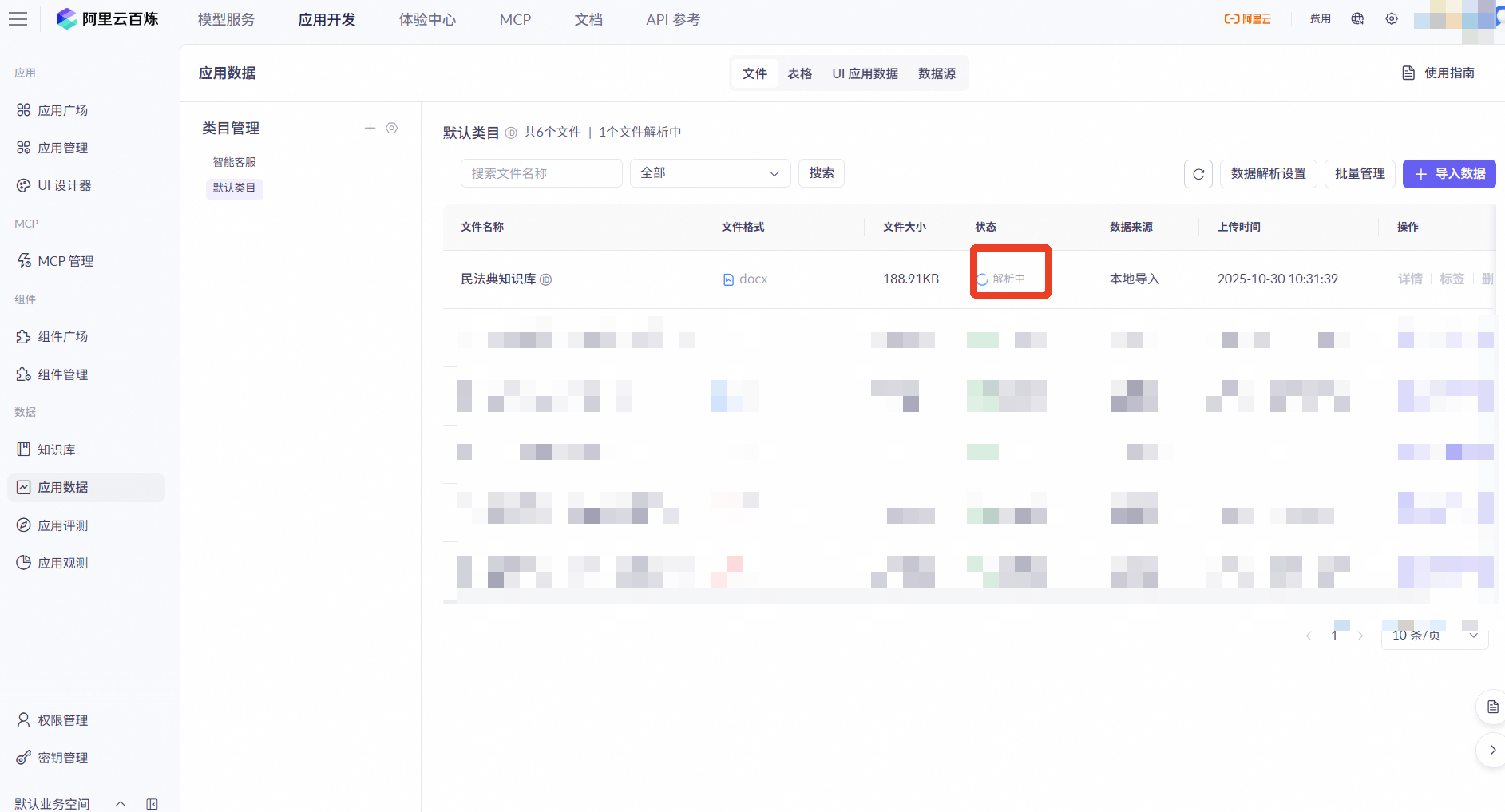
Task: Open API 参考 top menu
Action: point(673,20)
